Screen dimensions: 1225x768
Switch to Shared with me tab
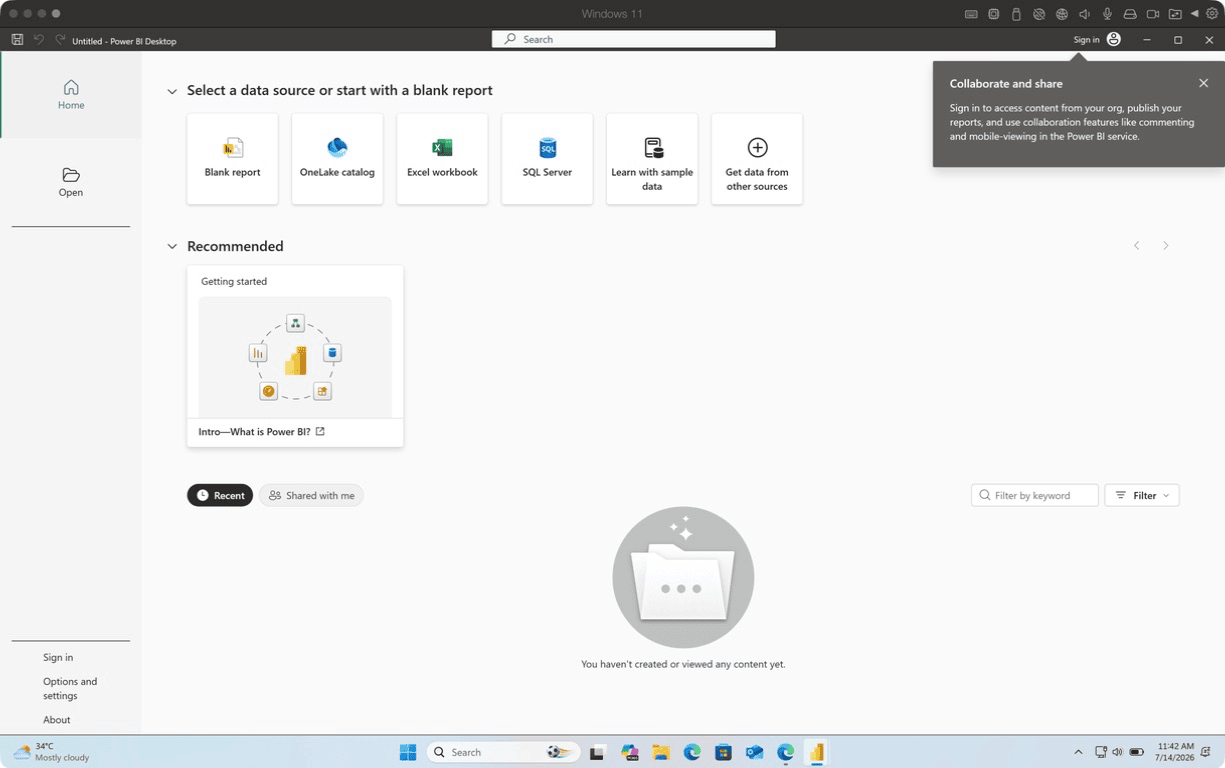coord(311,496)
